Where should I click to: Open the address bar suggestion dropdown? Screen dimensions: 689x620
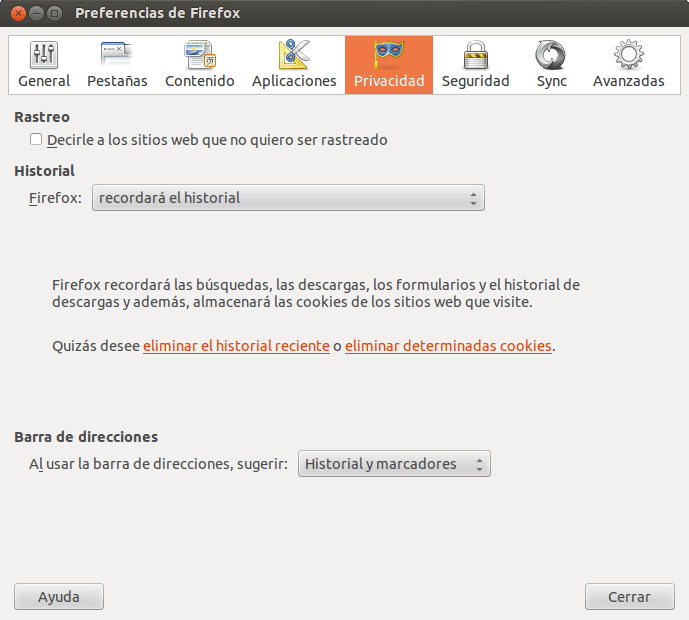(394, 464)
